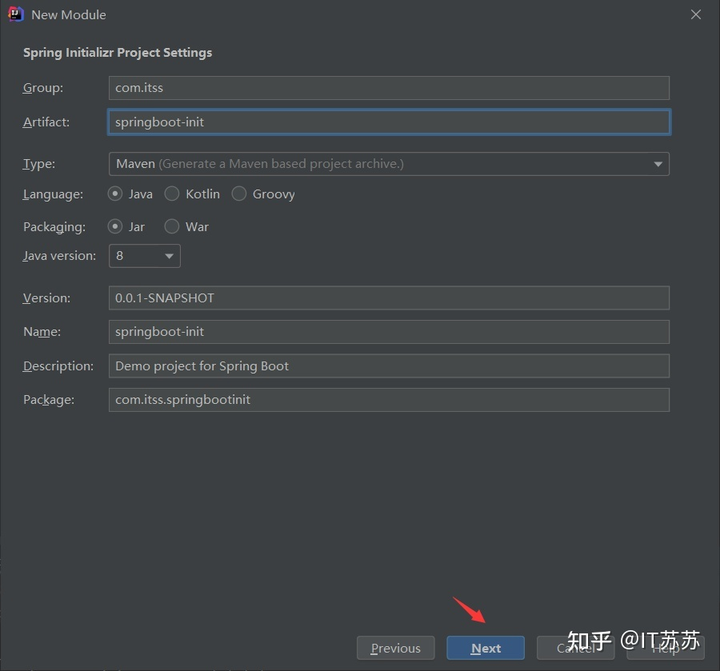The height and width of the screenshot is (671, 720).
Task: Open the Type Maven dropdown
Action: pos(389,164)
